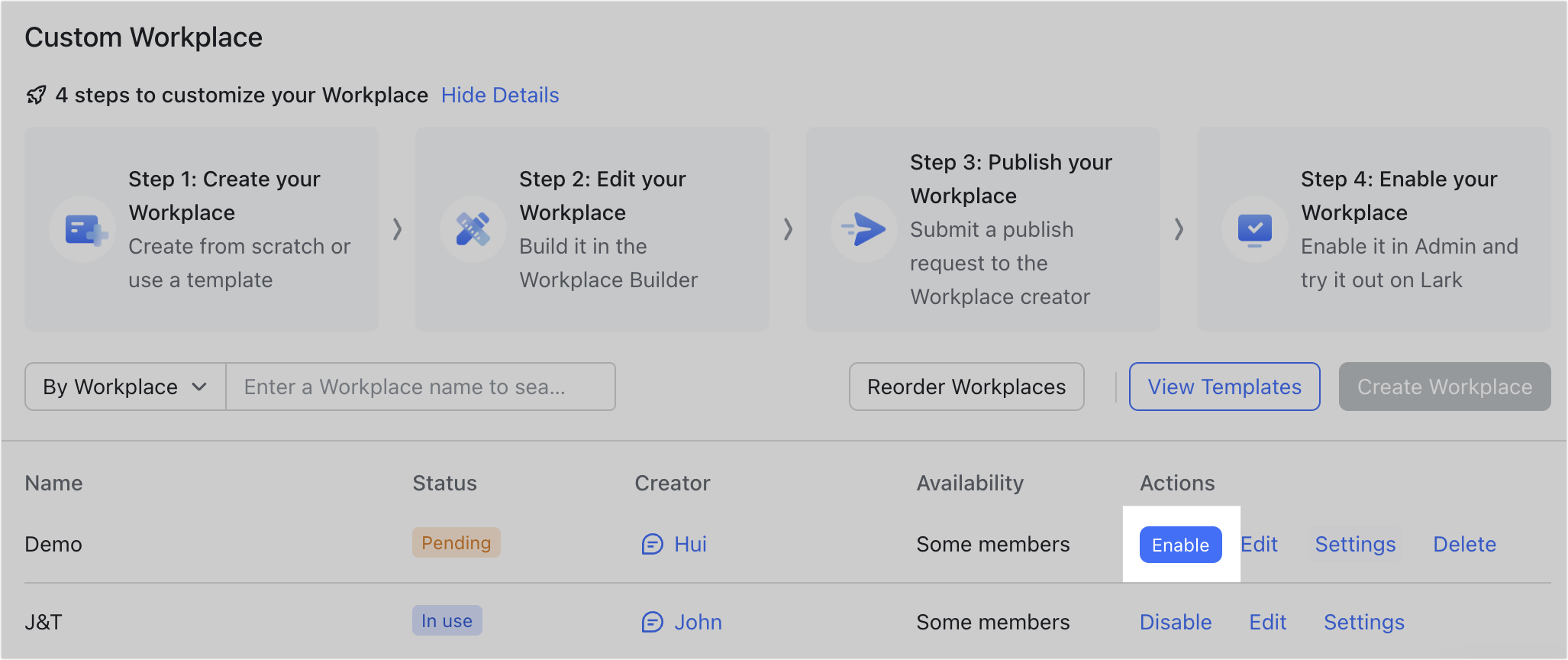1568x660 pixels.
Task: Click the Reorder Workplaces button
Action: (x=966, y=387)
